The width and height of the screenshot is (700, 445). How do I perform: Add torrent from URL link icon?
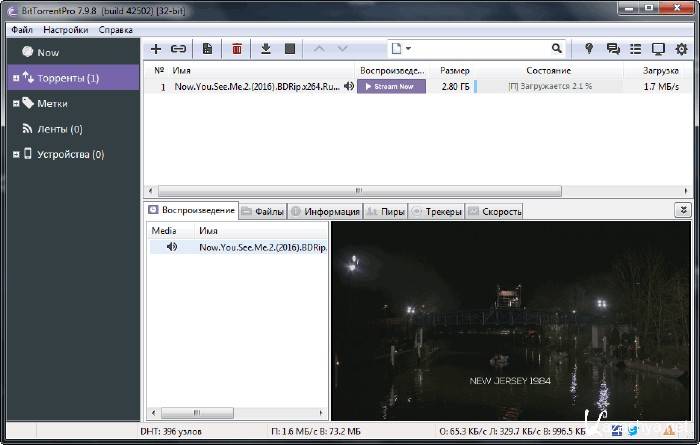178,48
